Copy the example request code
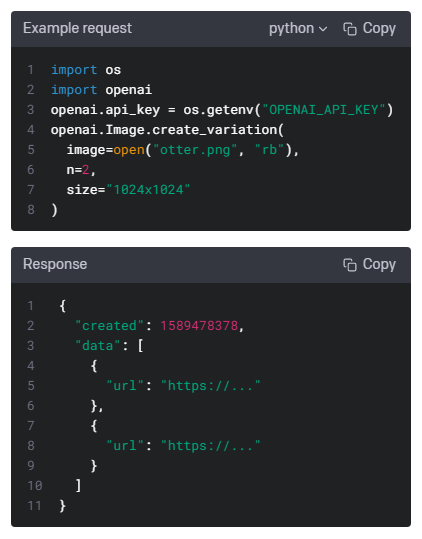Screen dimensions: 422x539 click(x=369, y=29)
